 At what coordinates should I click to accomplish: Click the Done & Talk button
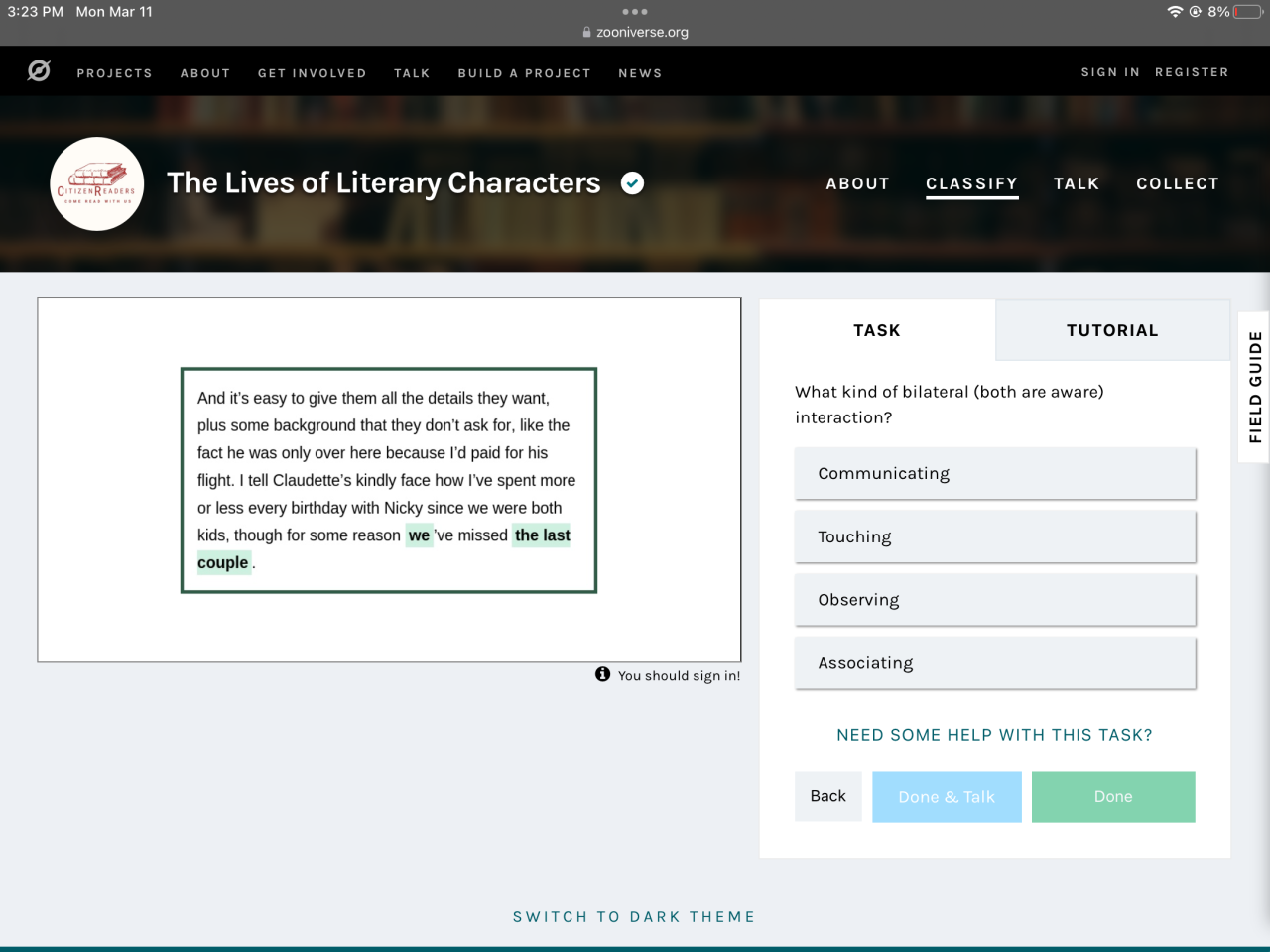click(x=947, y=796)
